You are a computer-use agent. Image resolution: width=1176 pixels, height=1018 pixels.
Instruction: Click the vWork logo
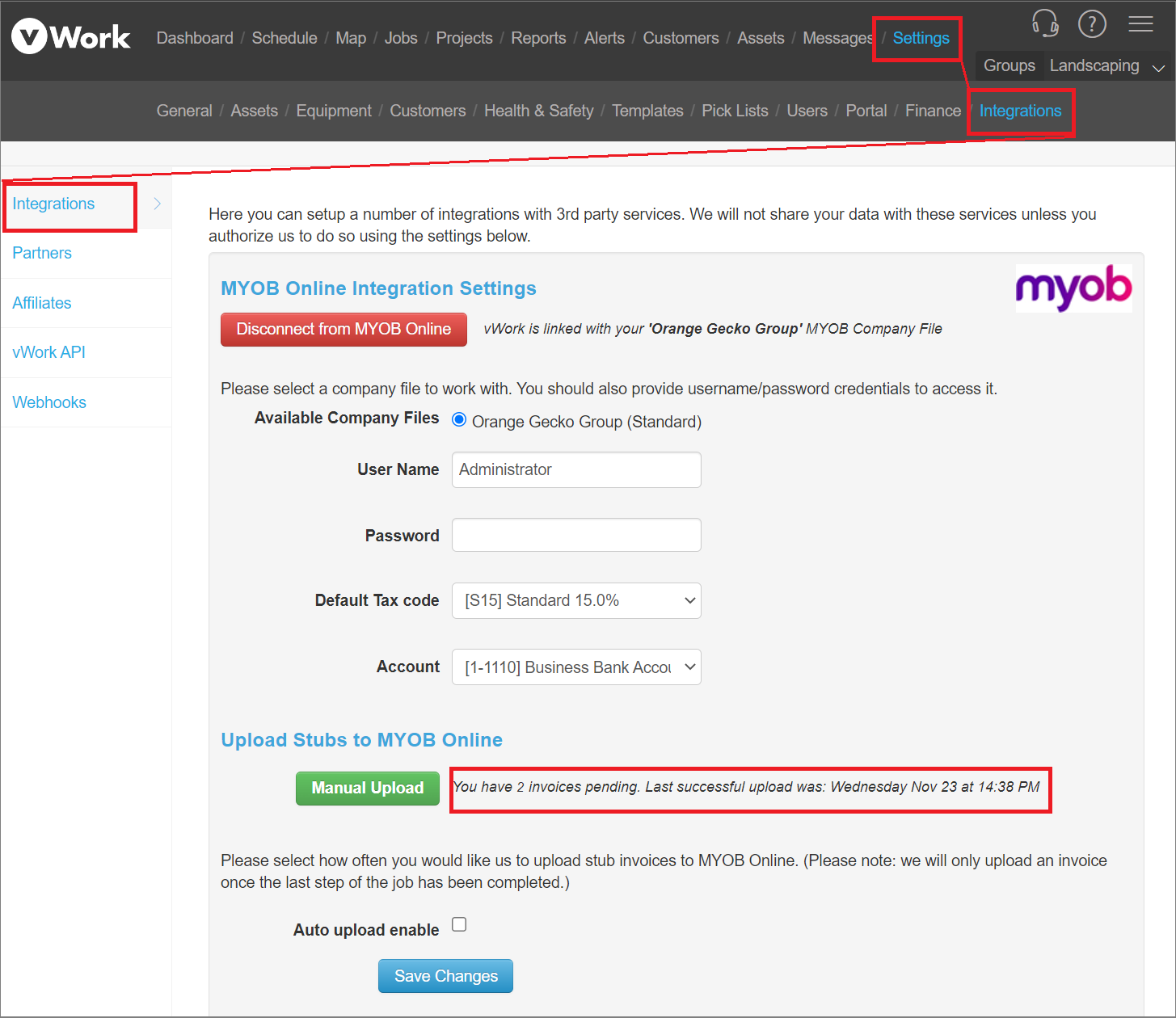(71, 36)
